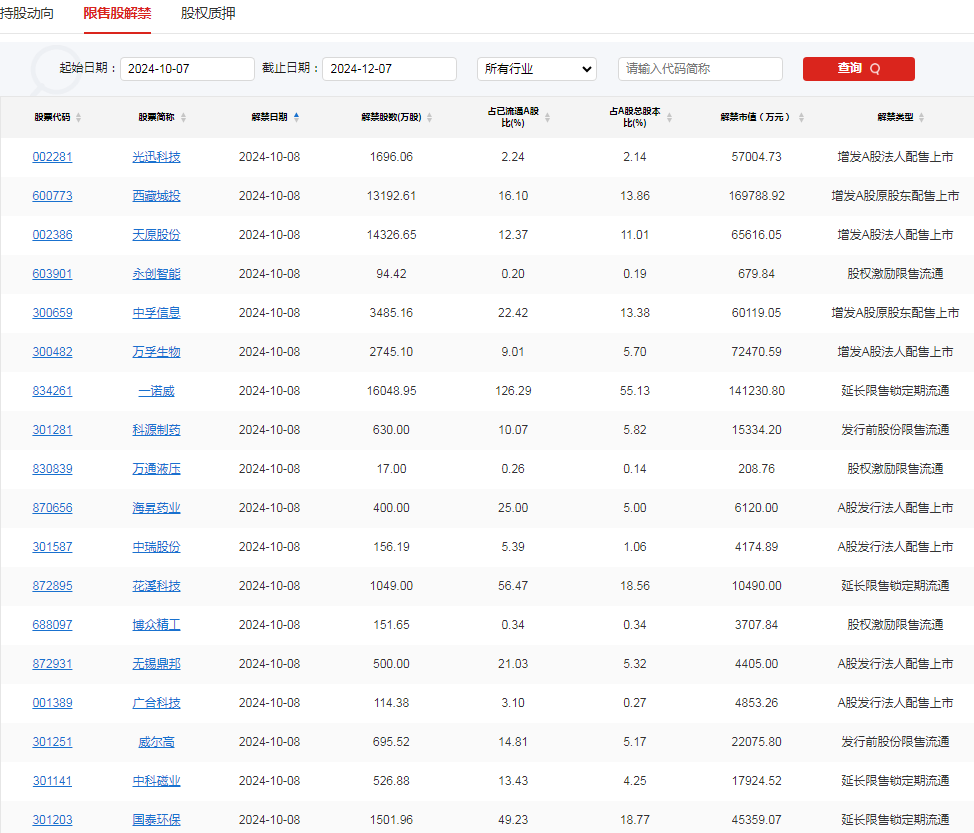The width and height of the screenshot is (974, 833).
Task: Sort by 股票代码 column arrow
Action: pyautogui.click(x=78, y=118)
